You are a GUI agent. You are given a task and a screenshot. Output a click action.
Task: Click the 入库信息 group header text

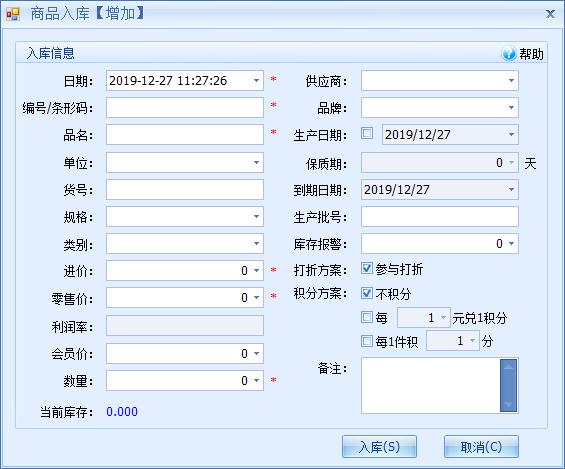(x=50, y=53)
